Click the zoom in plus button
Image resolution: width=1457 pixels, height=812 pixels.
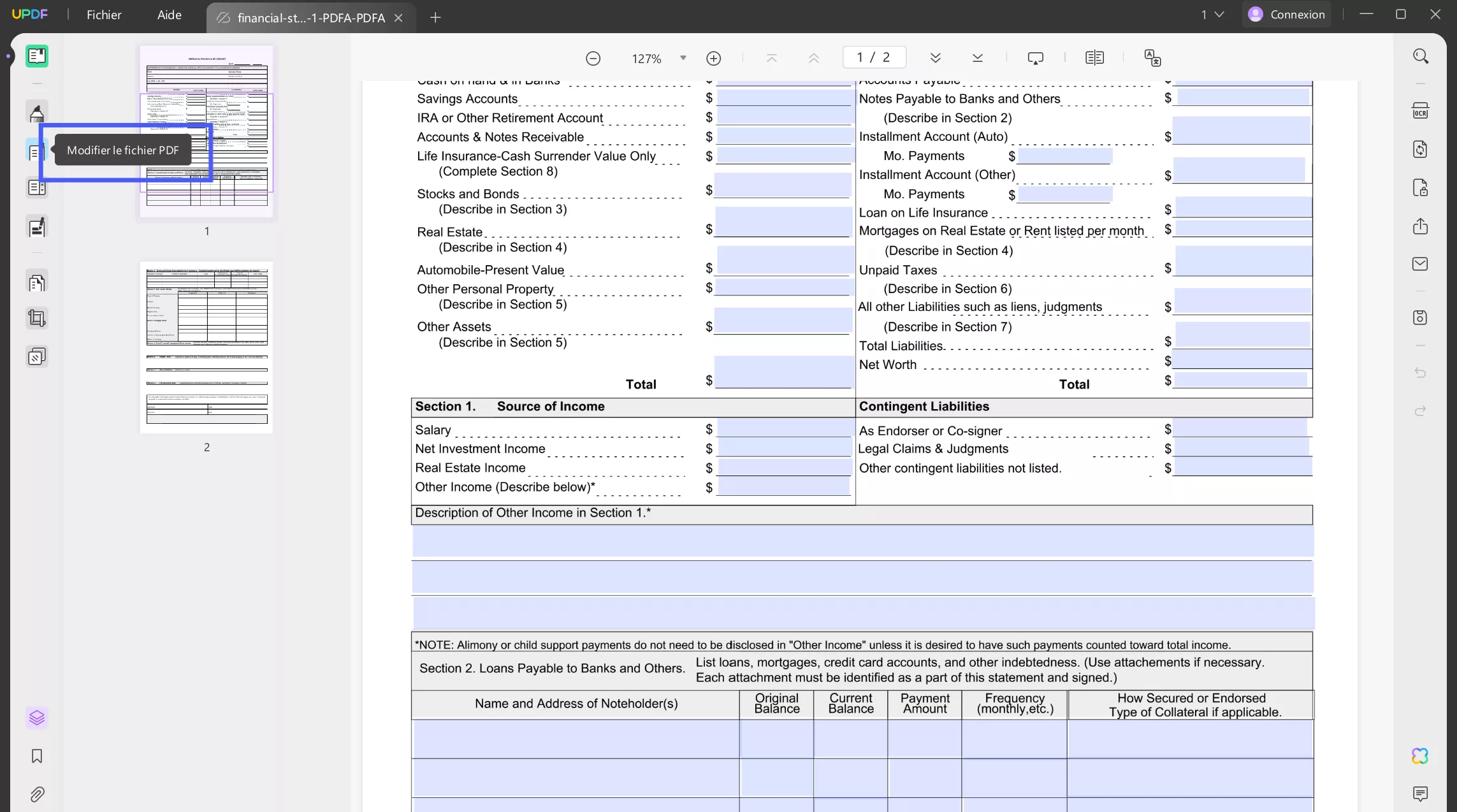click(x=713, y=59)
